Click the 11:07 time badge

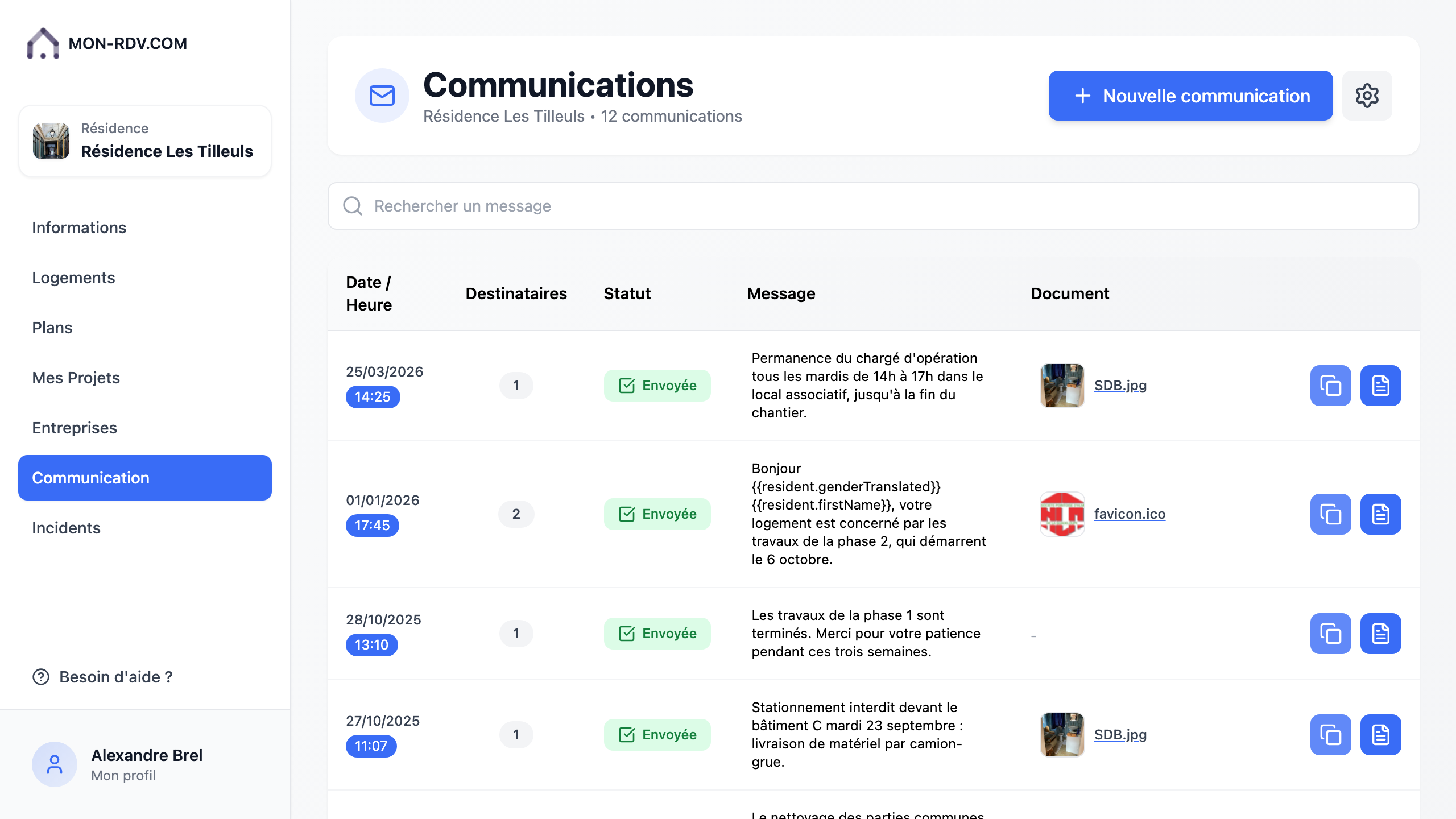tap(371, 746)
